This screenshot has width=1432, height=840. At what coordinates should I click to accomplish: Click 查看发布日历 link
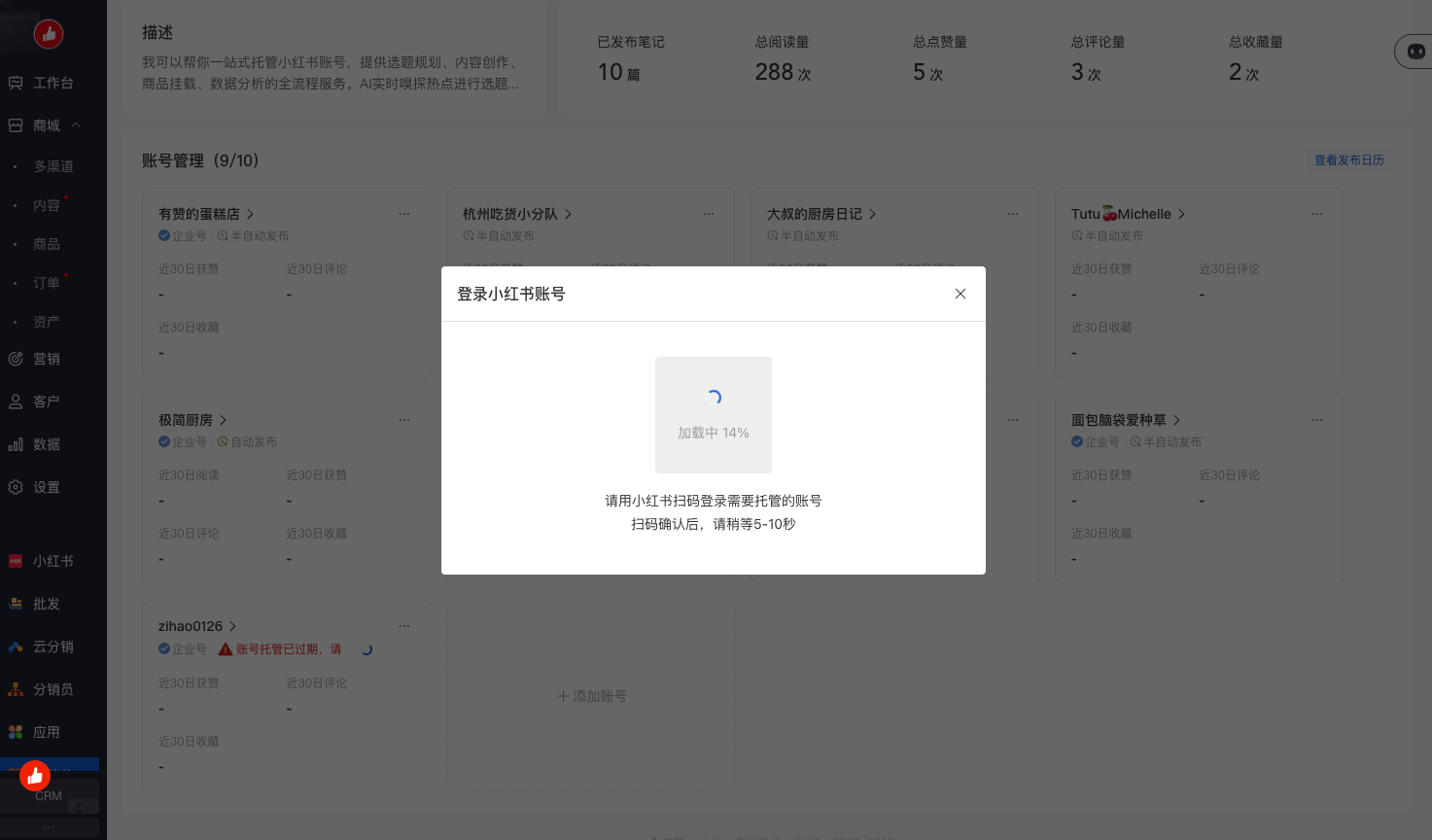pos(1348,160)
